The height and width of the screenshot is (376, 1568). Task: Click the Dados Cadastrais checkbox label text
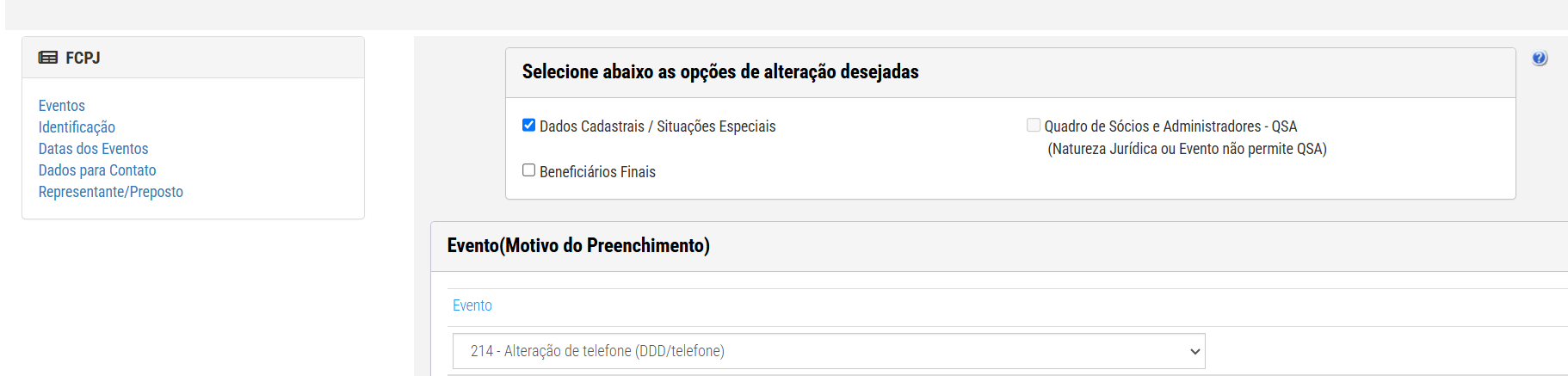(x=657, y=126)
